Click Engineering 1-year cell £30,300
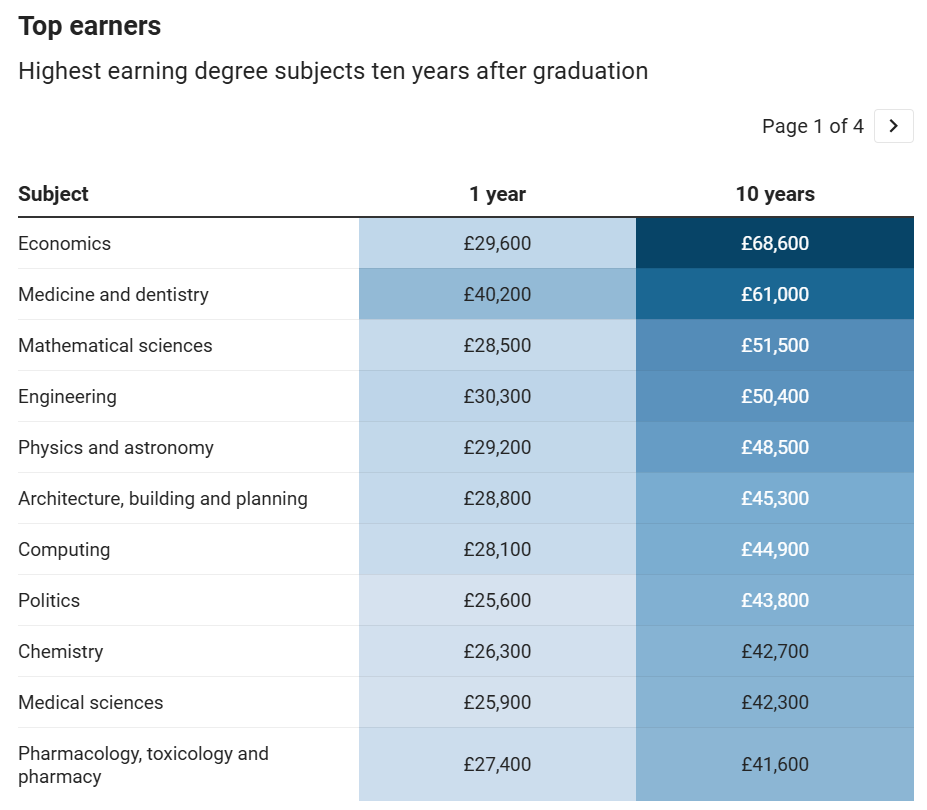The image size is (927, 810). [x=497, y=397]
